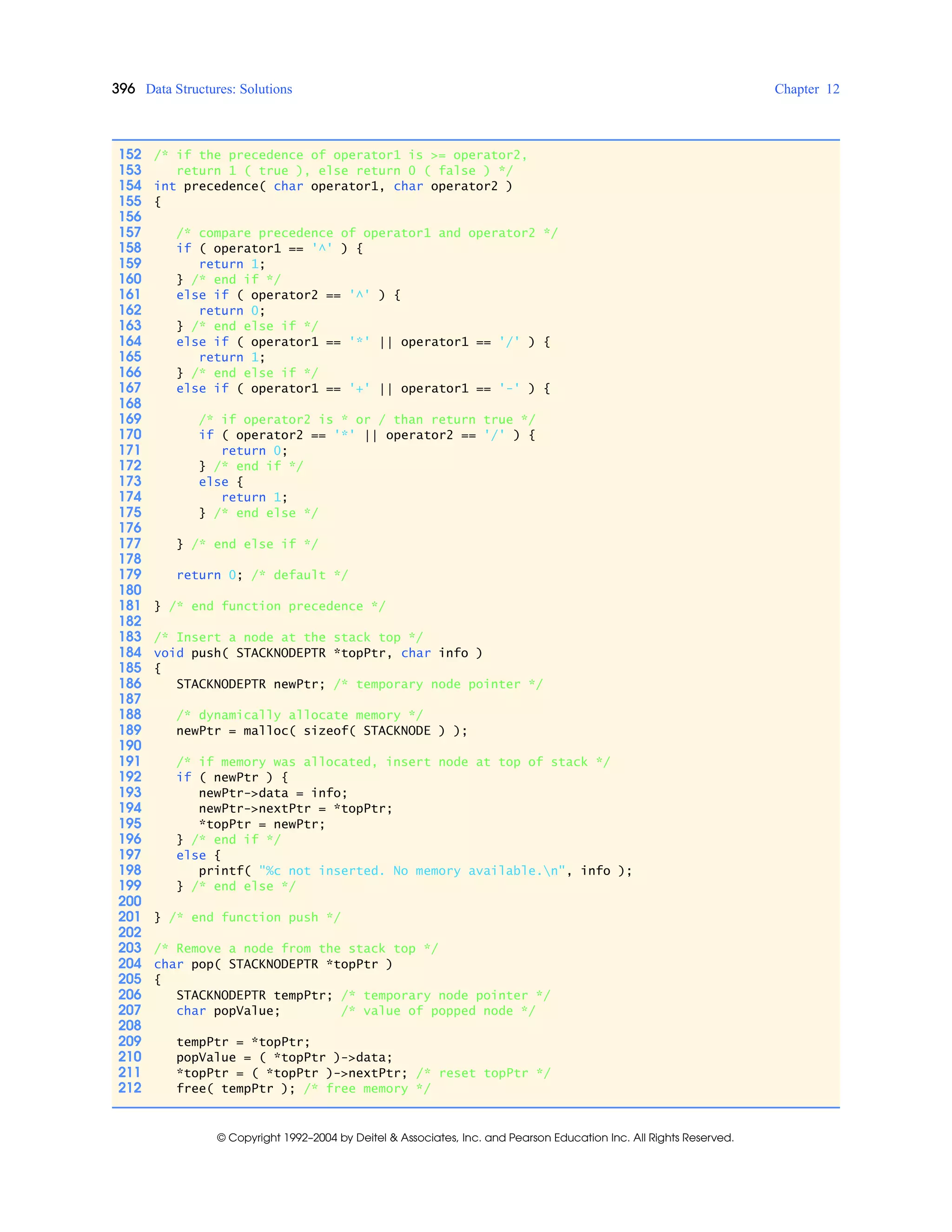952x1232 pixels.
Task: Click line number 184
Action: [130, 652]
